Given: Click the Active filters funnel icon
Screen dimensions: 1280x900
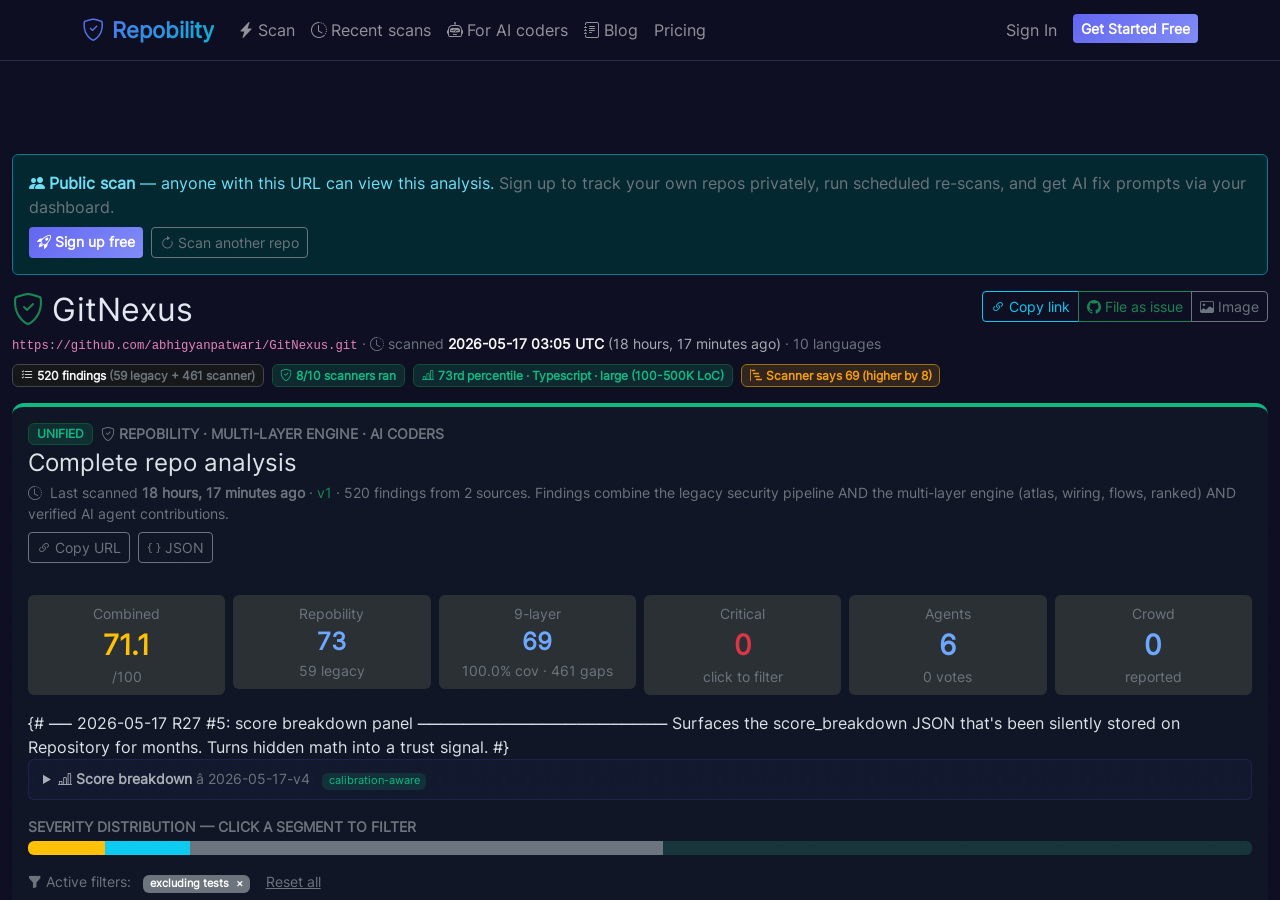Looking at the screenshot, I should click(x=35, y=882).
